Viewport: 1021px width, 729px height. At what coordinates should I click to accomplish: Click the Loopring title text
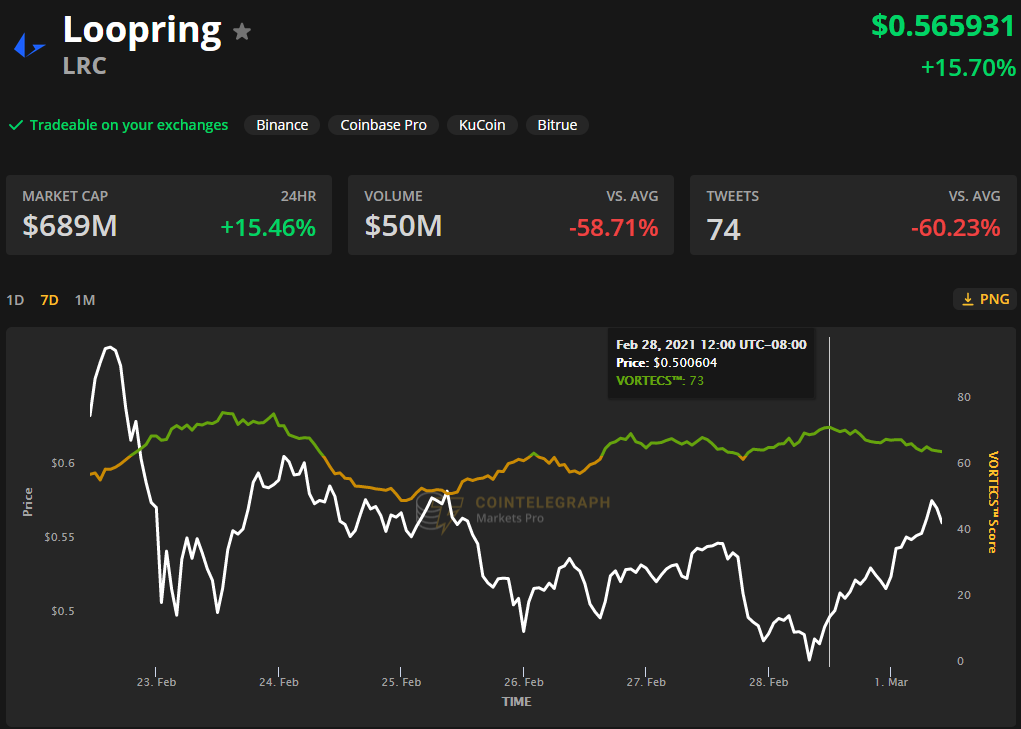[142, 31]
